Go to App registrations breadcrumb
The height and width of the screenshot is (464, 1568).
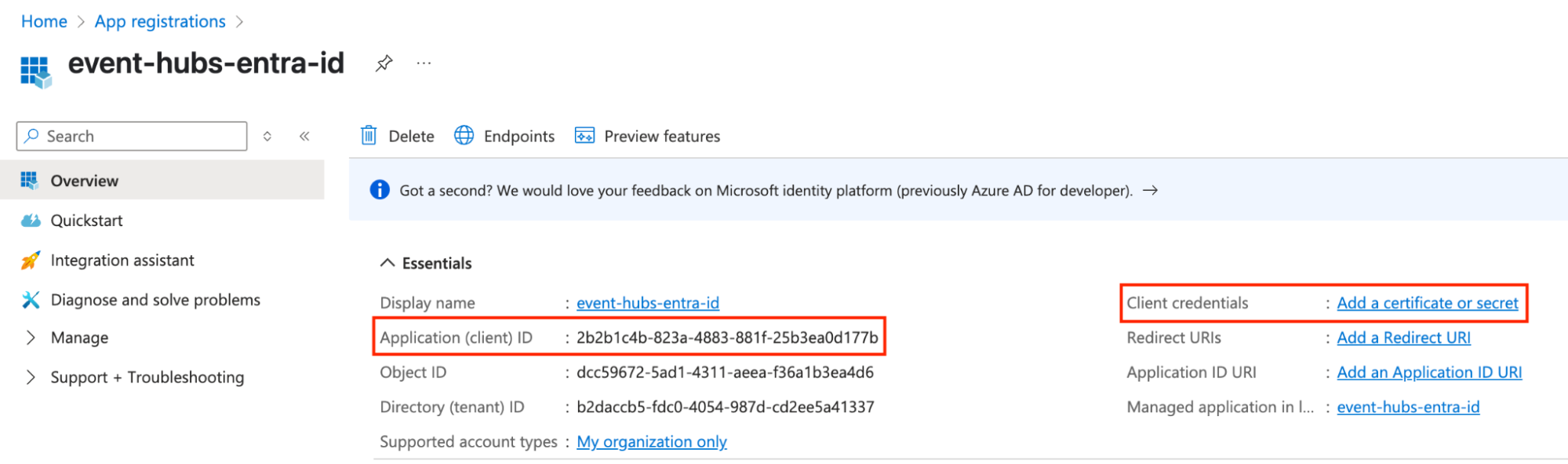coord(160,21)
